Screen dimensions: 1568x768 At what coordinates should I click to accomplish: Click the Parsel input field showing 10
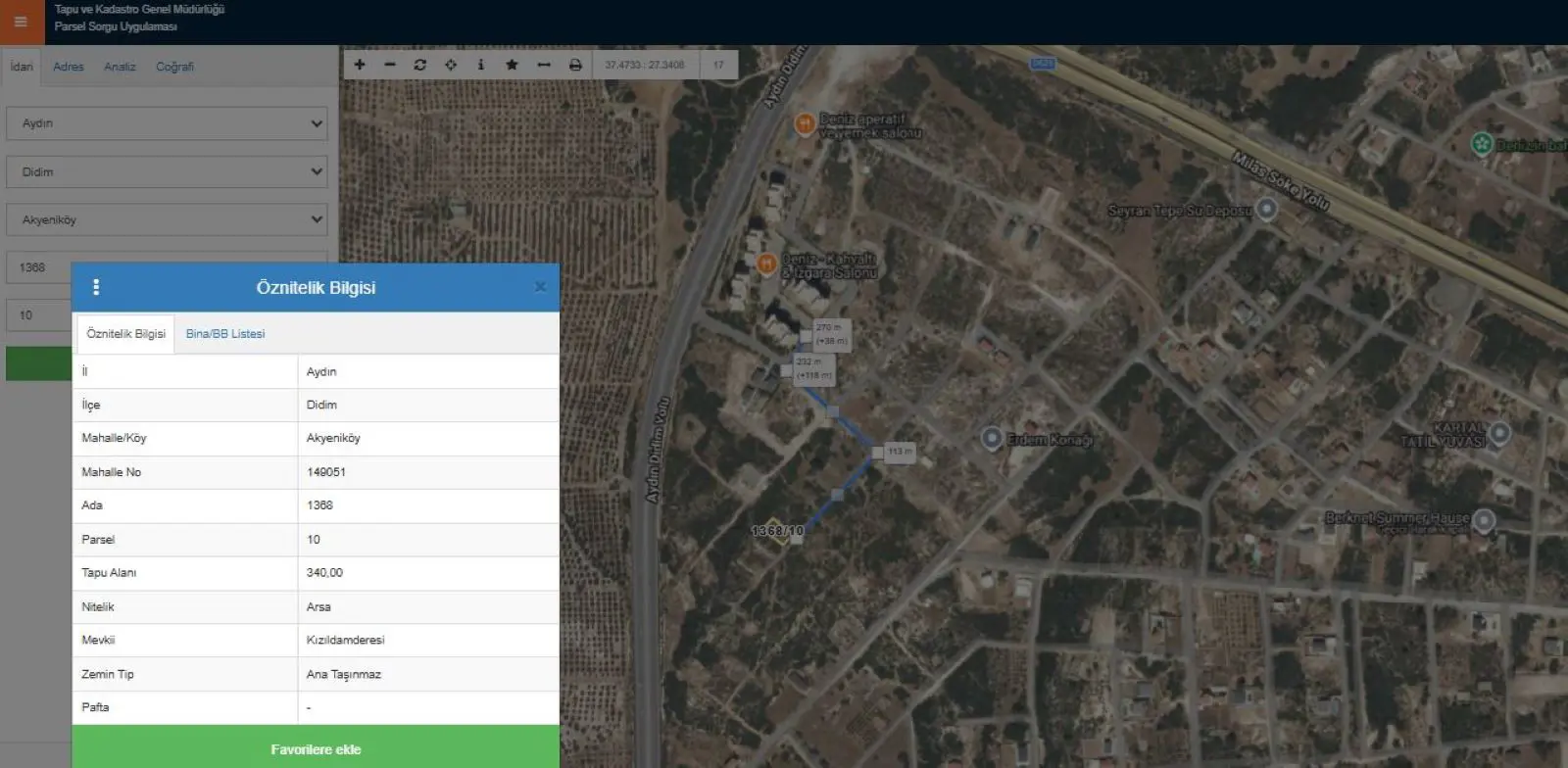coord(39,315)
